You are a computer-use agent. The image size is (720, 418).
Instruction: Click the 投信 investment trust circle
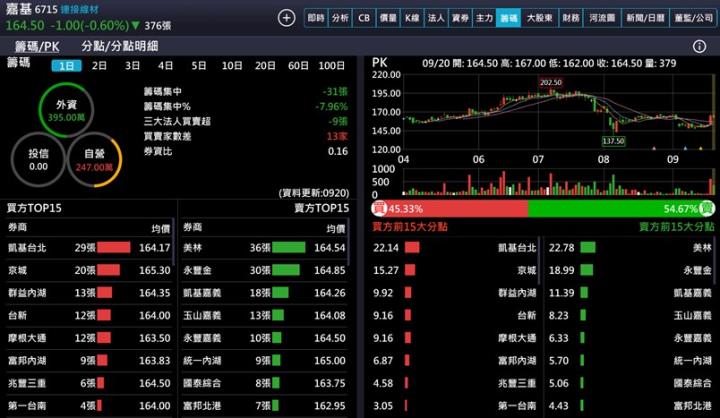coord(38,159)
